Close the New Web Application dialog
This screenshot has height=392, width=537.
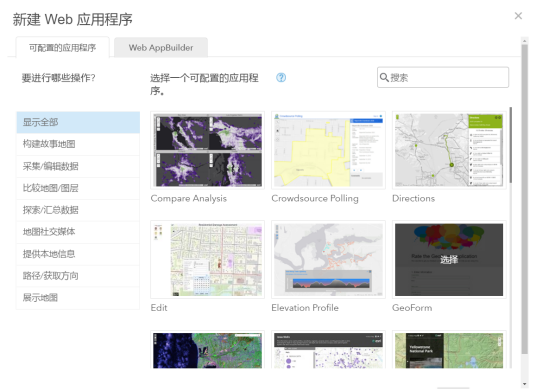point(518,16)
